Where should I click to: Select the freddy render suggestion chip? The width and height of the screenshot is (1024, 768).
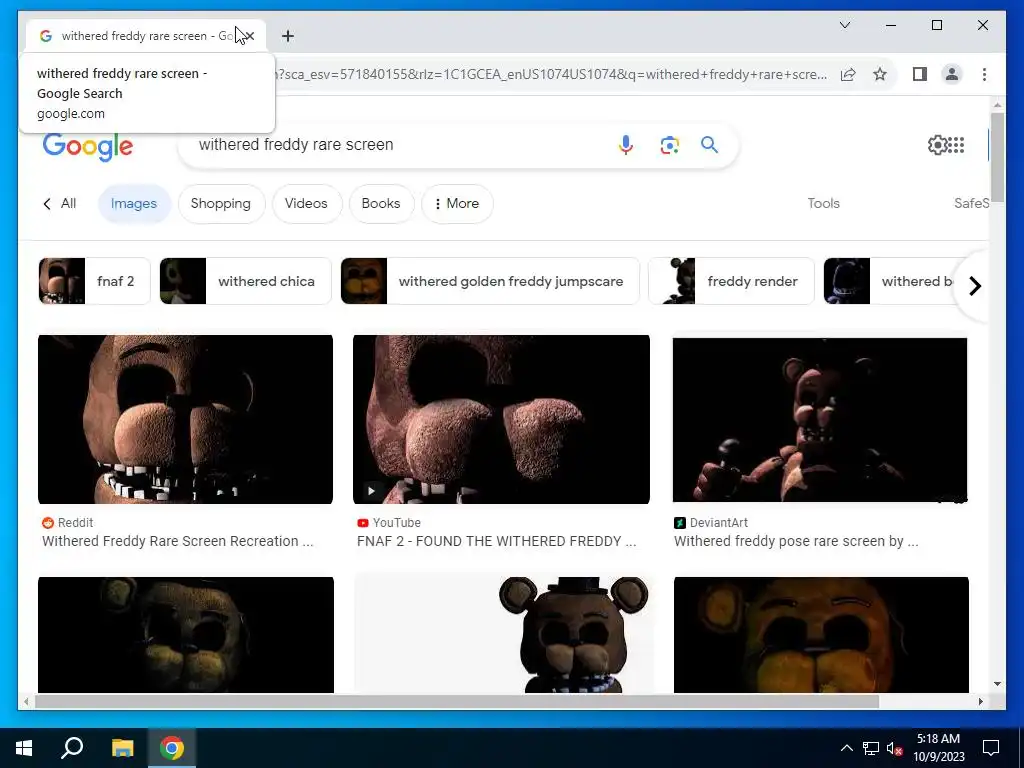[731, 281]
